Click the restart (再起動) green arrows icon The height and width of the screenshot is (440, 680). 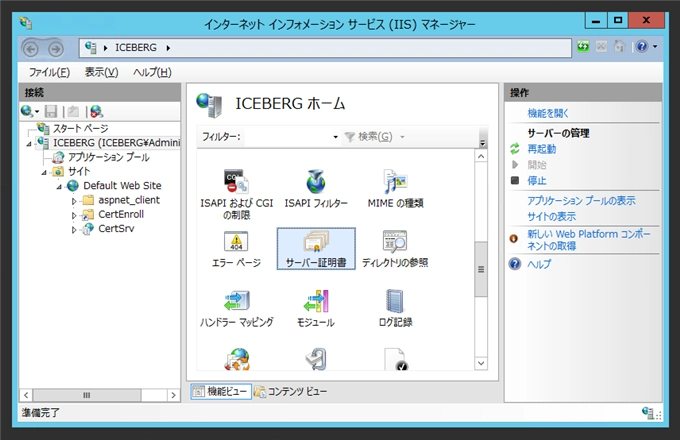tap(515, 149)
